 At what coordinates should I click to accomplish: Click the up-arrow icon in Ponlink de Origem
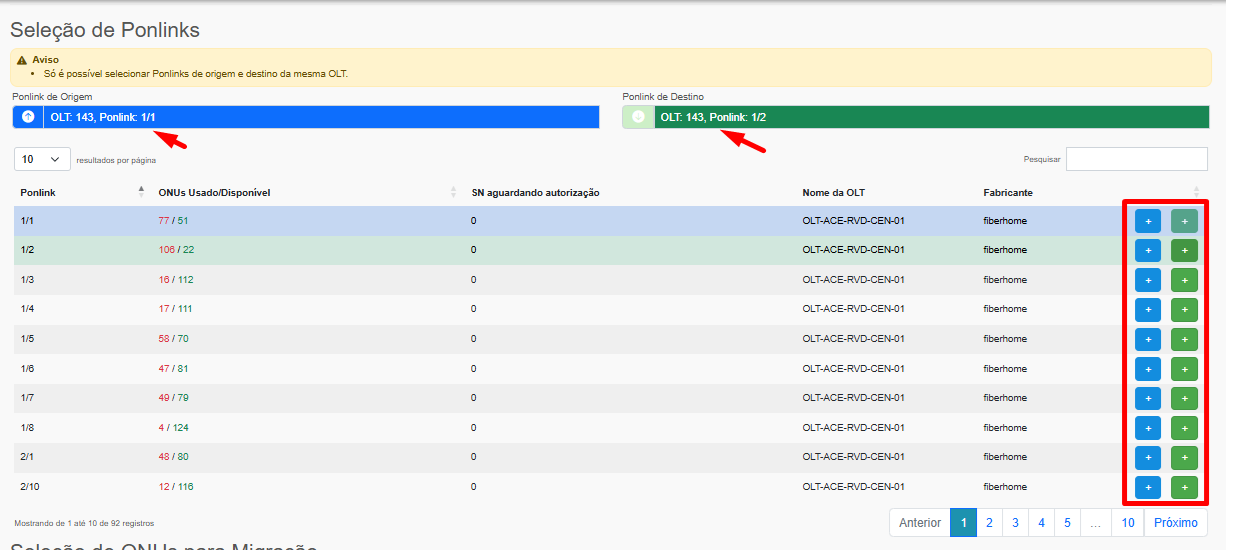(28, 117)
